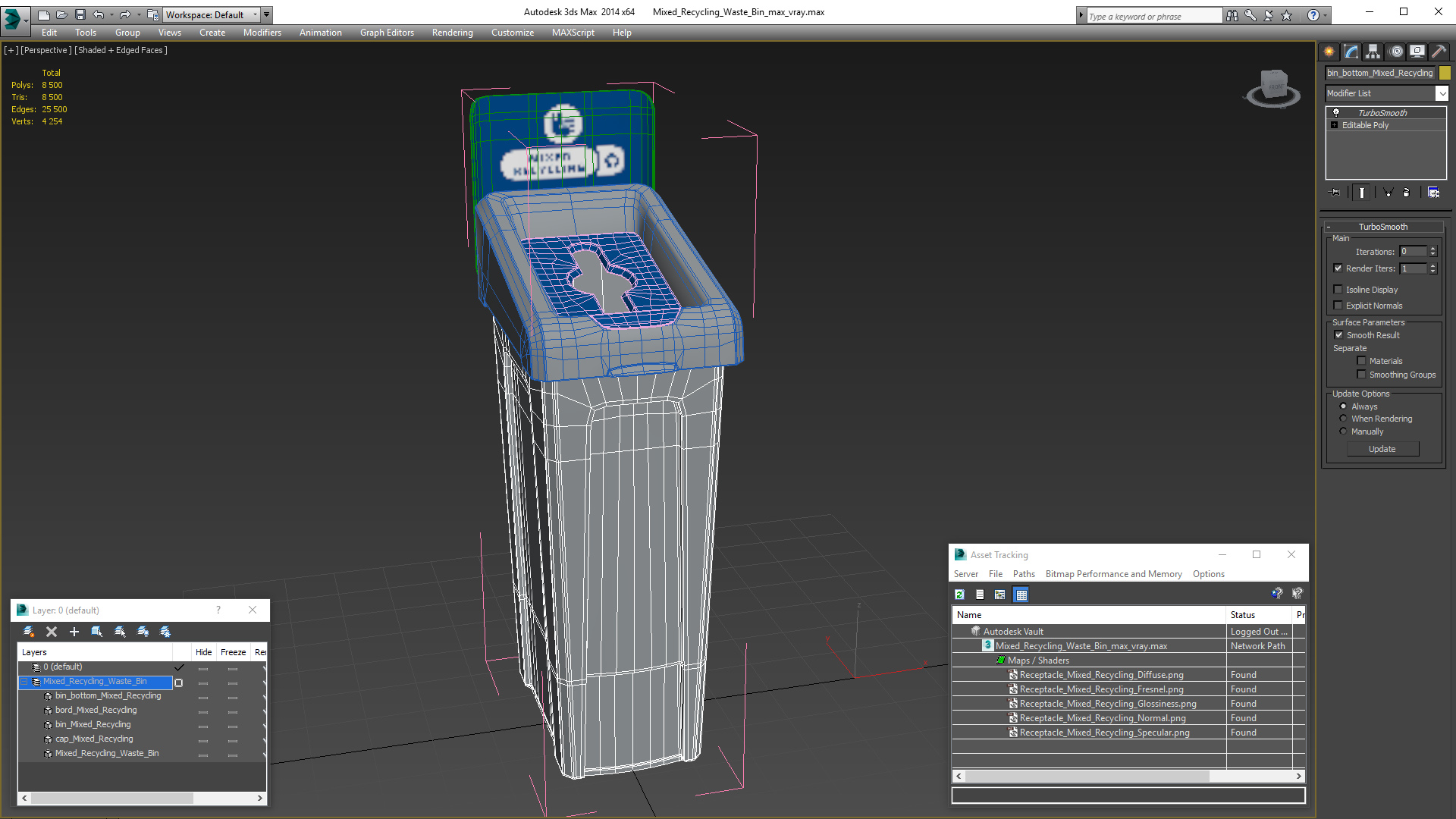Click the tree view icon in Asset Tracking

1000,595
